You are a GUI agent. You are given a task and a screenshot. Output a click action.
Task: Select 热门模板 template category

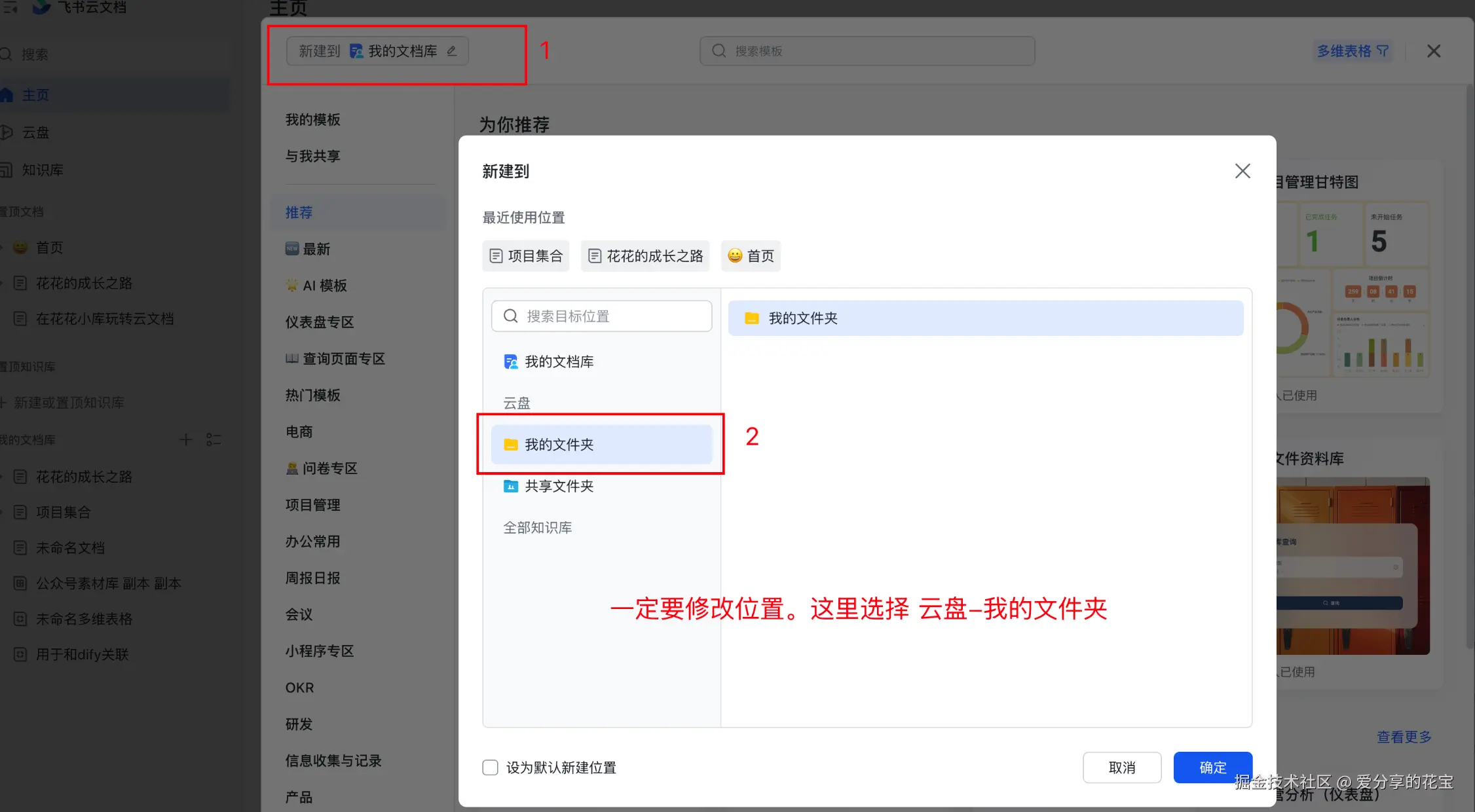click(x=312, y=395)
